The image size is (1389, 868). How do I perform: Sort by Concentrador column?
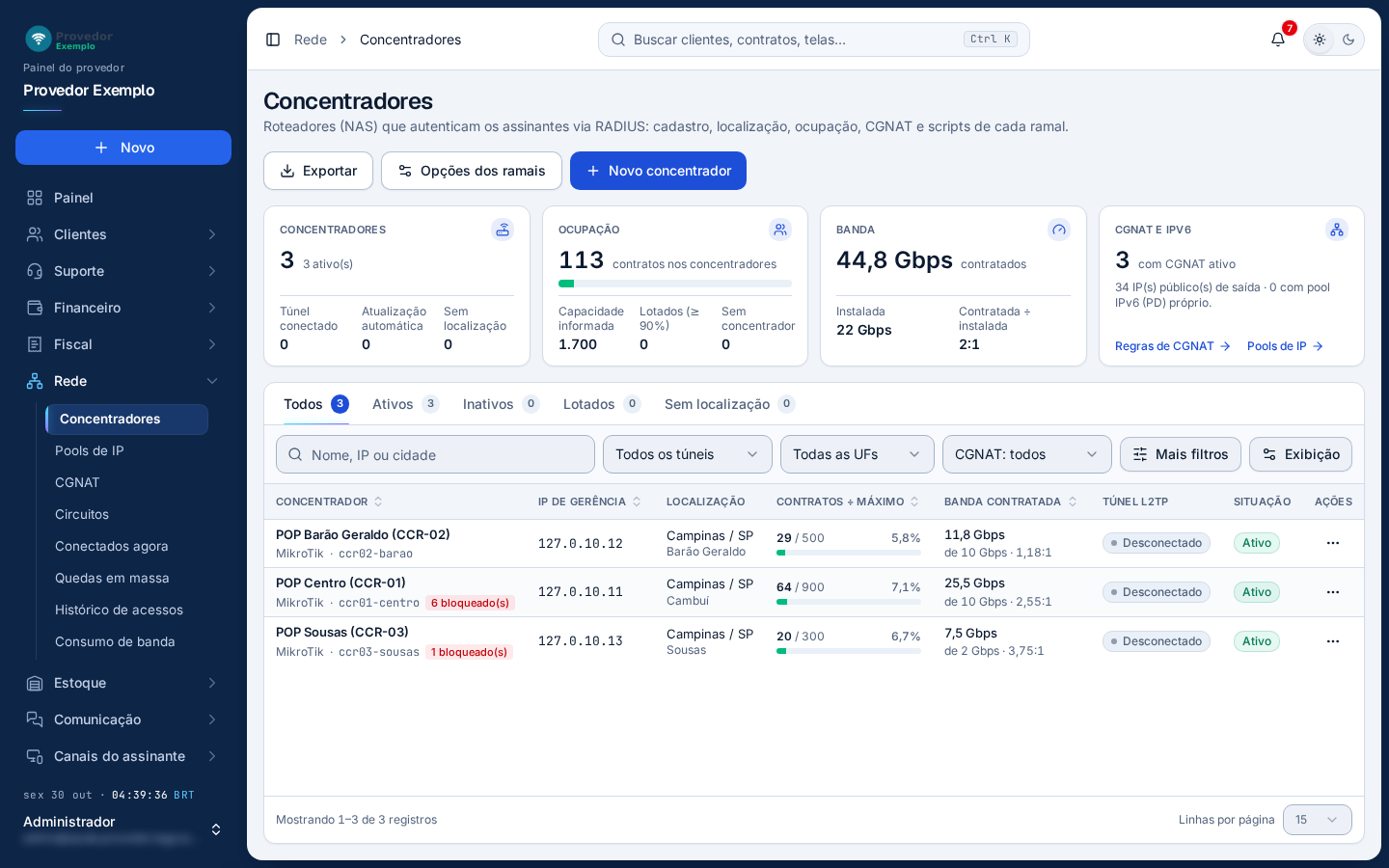(x=329, y=502)
